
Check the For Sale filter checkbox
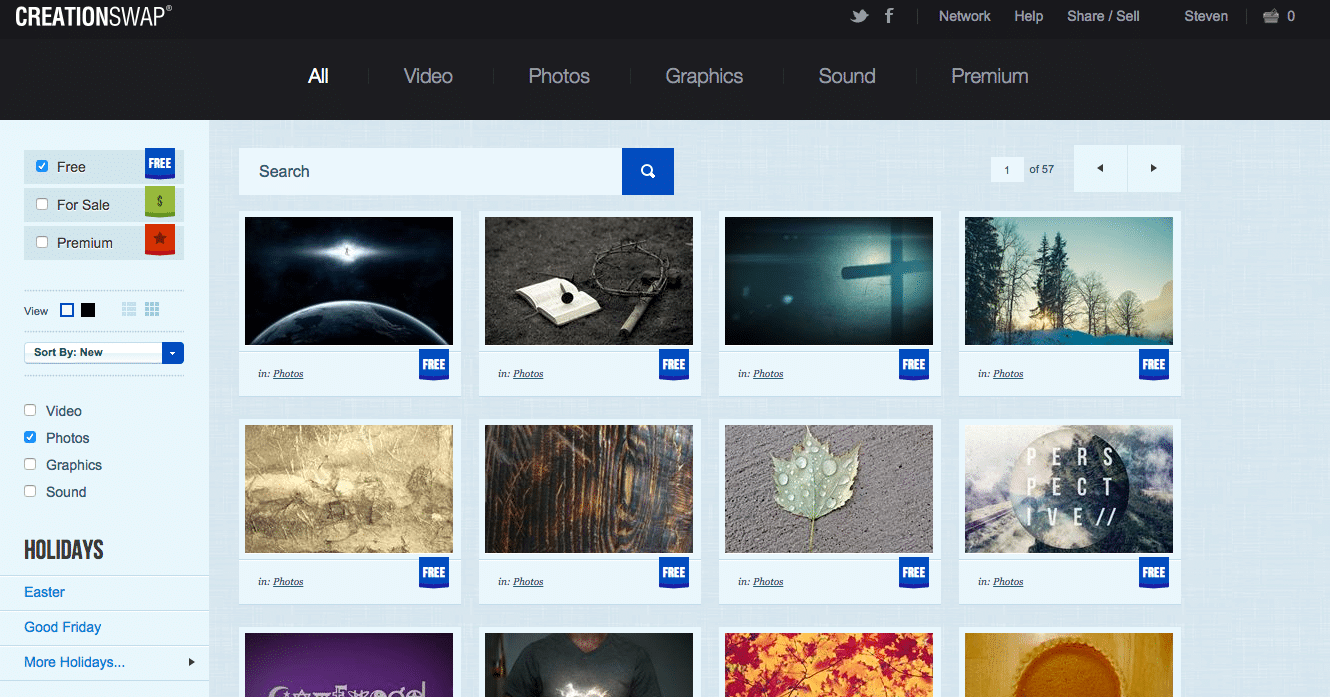point(42,204)
